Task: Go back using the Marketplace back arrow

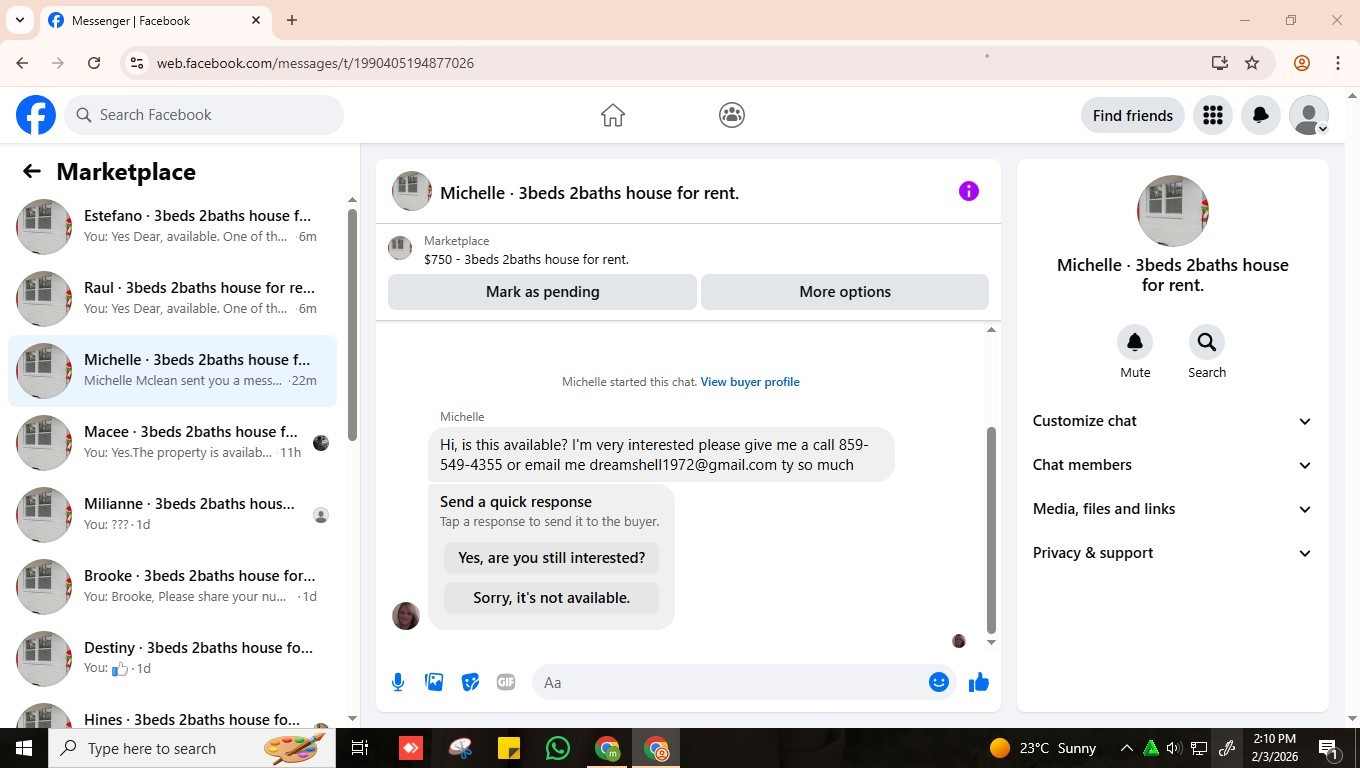Action: 32,171
